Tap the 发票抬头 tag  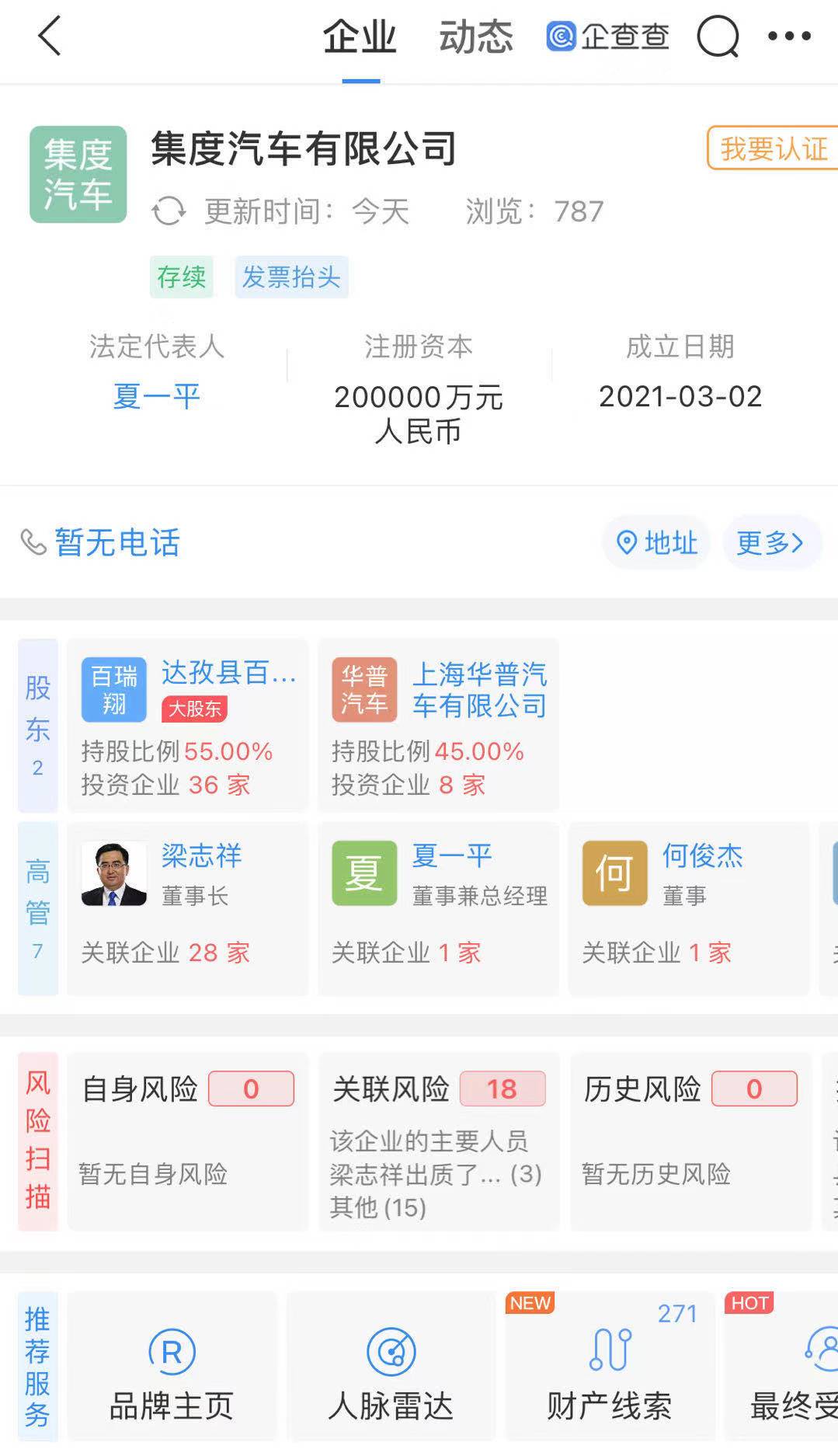(x=291, y=277)
